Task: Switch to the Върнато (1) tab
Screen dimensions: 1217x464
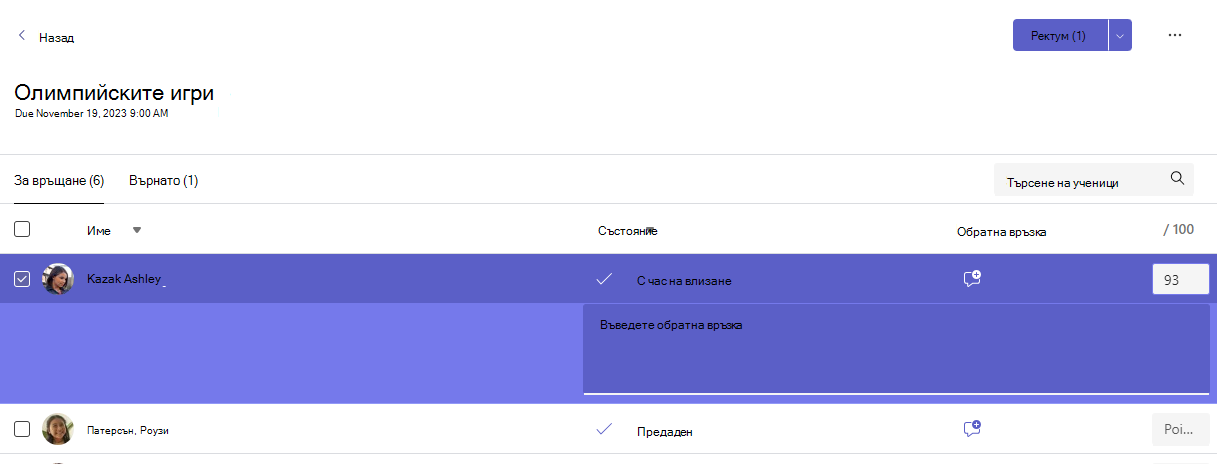Action: [x=163, y=181]
